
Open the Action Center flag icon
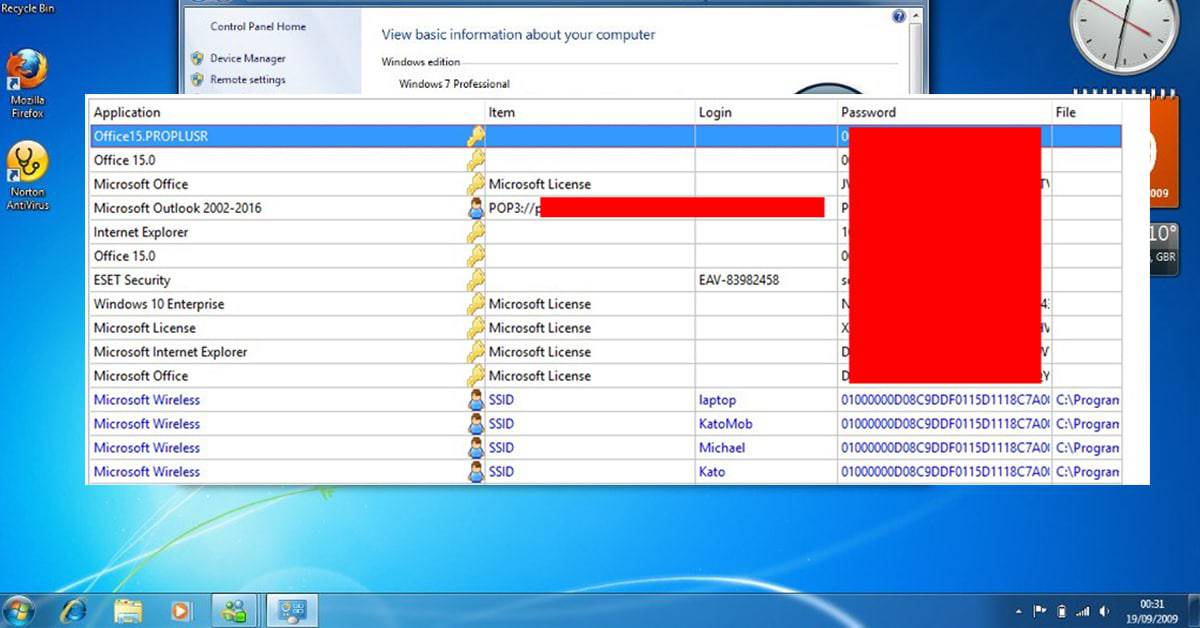(x=1040, y=610)
